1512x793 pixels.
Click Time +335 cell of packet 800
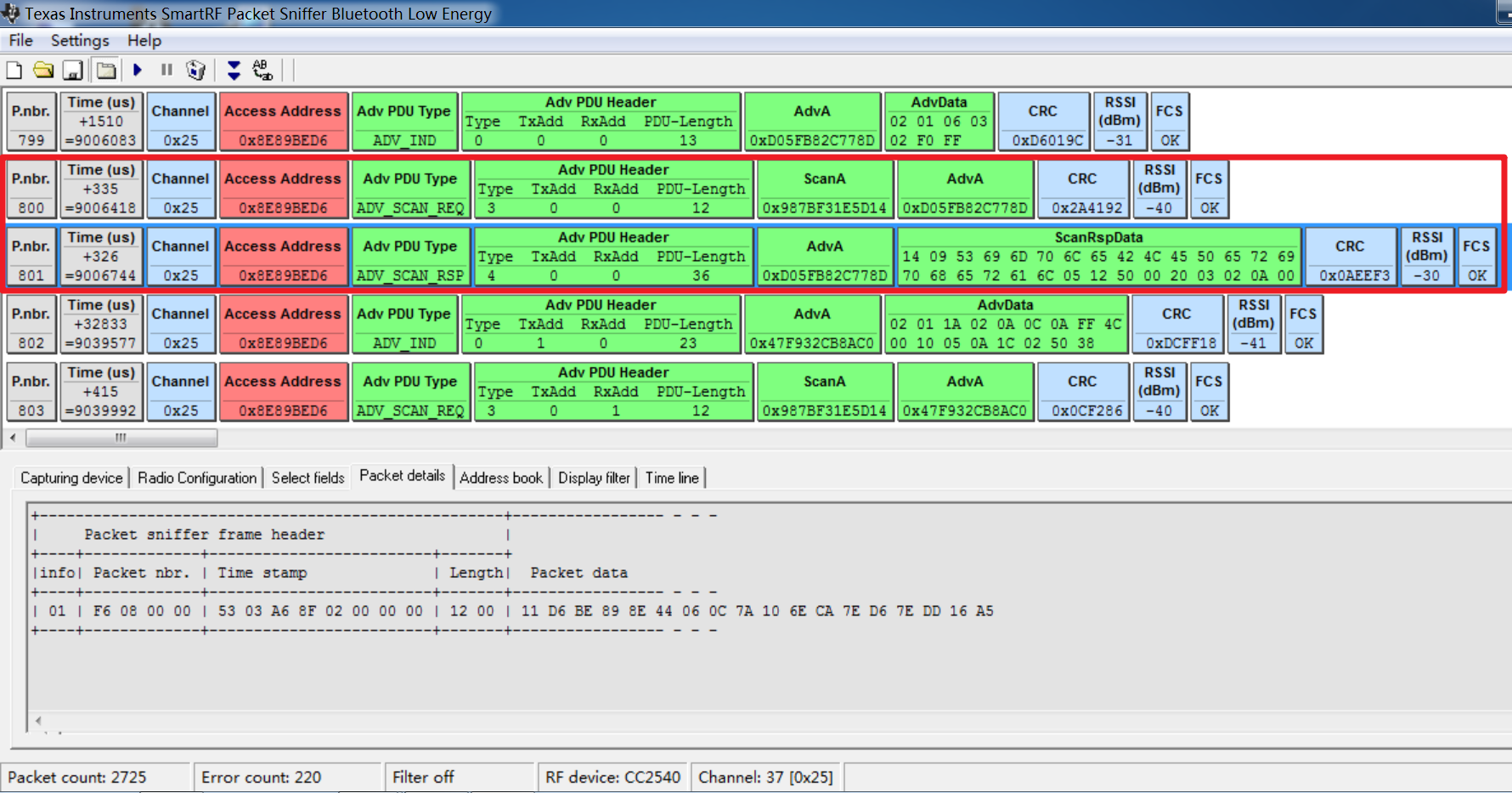[102, 188]
